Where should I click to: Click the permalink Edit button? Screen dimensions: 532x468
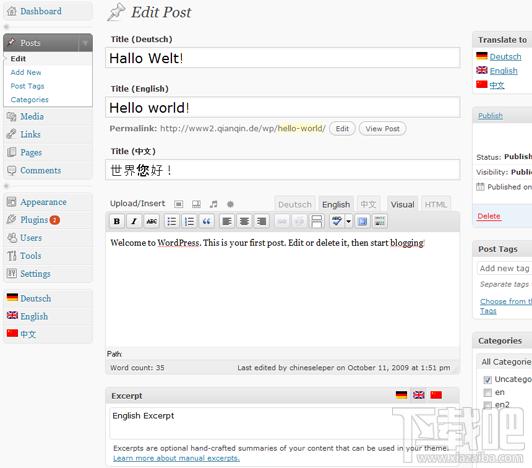(x=342, y=129)
